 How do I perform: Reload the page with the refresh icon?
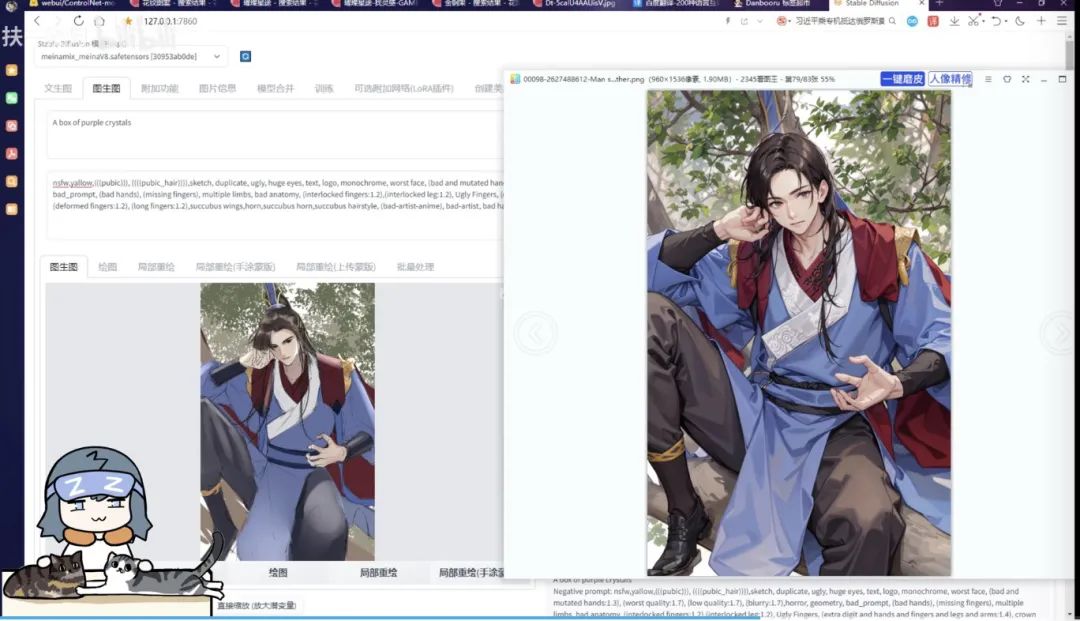[79, 21]
